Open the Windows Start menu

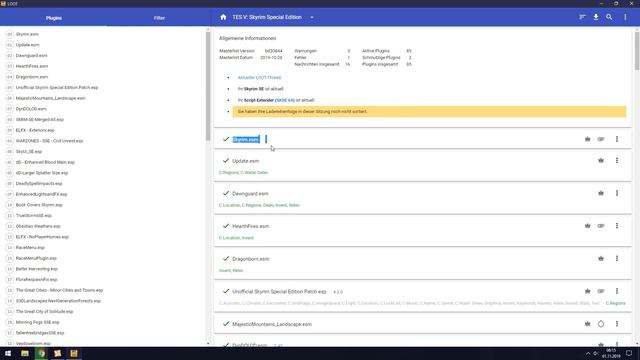pos(8,353)
